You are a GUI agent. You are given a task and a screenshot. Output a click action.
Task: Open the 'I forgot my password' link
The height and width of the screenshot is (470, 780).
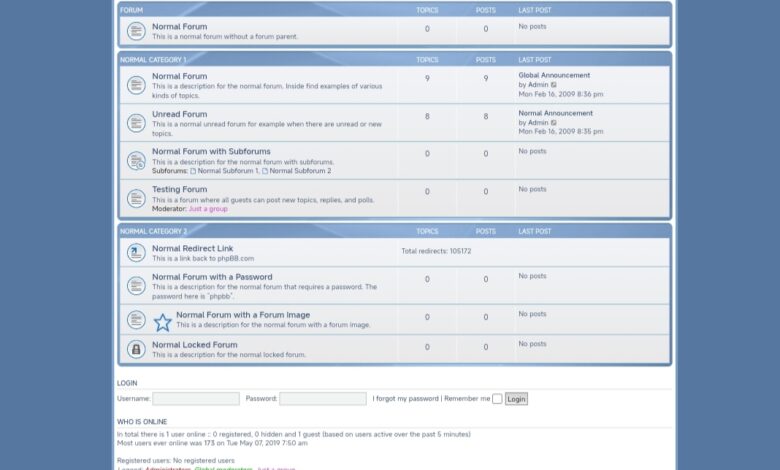click(x=405, y=399)
